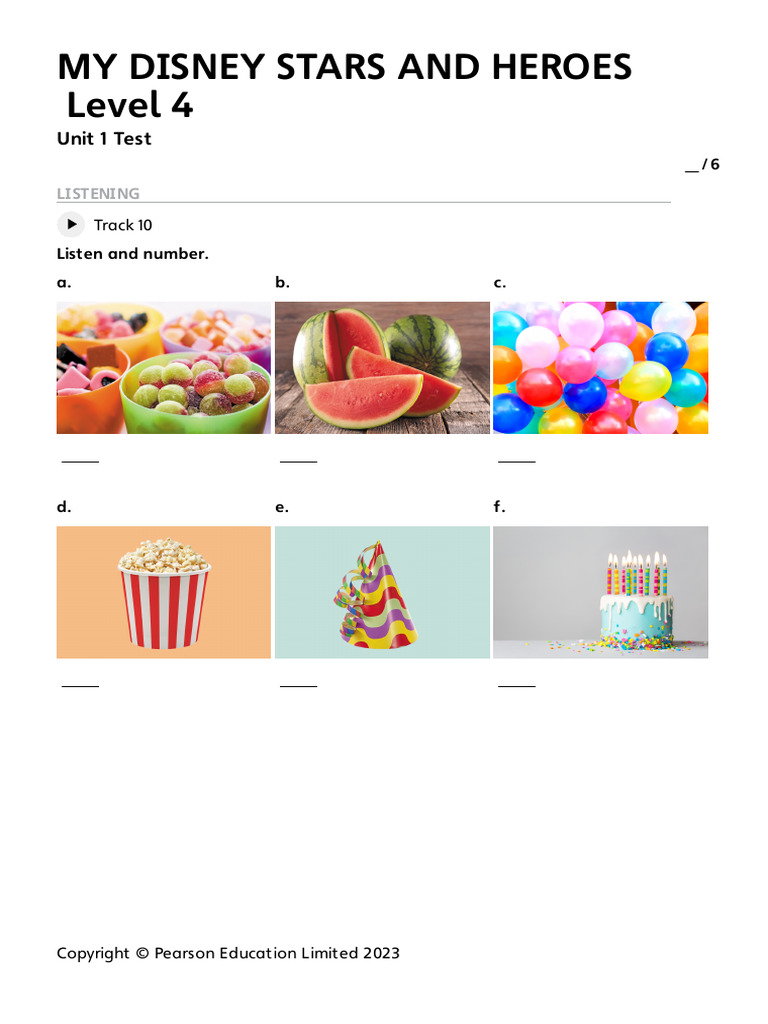The width and height of the screenshot is (768, 1024).
Task: Select the birthday cake photo
Action: click(x=600, y=592)
